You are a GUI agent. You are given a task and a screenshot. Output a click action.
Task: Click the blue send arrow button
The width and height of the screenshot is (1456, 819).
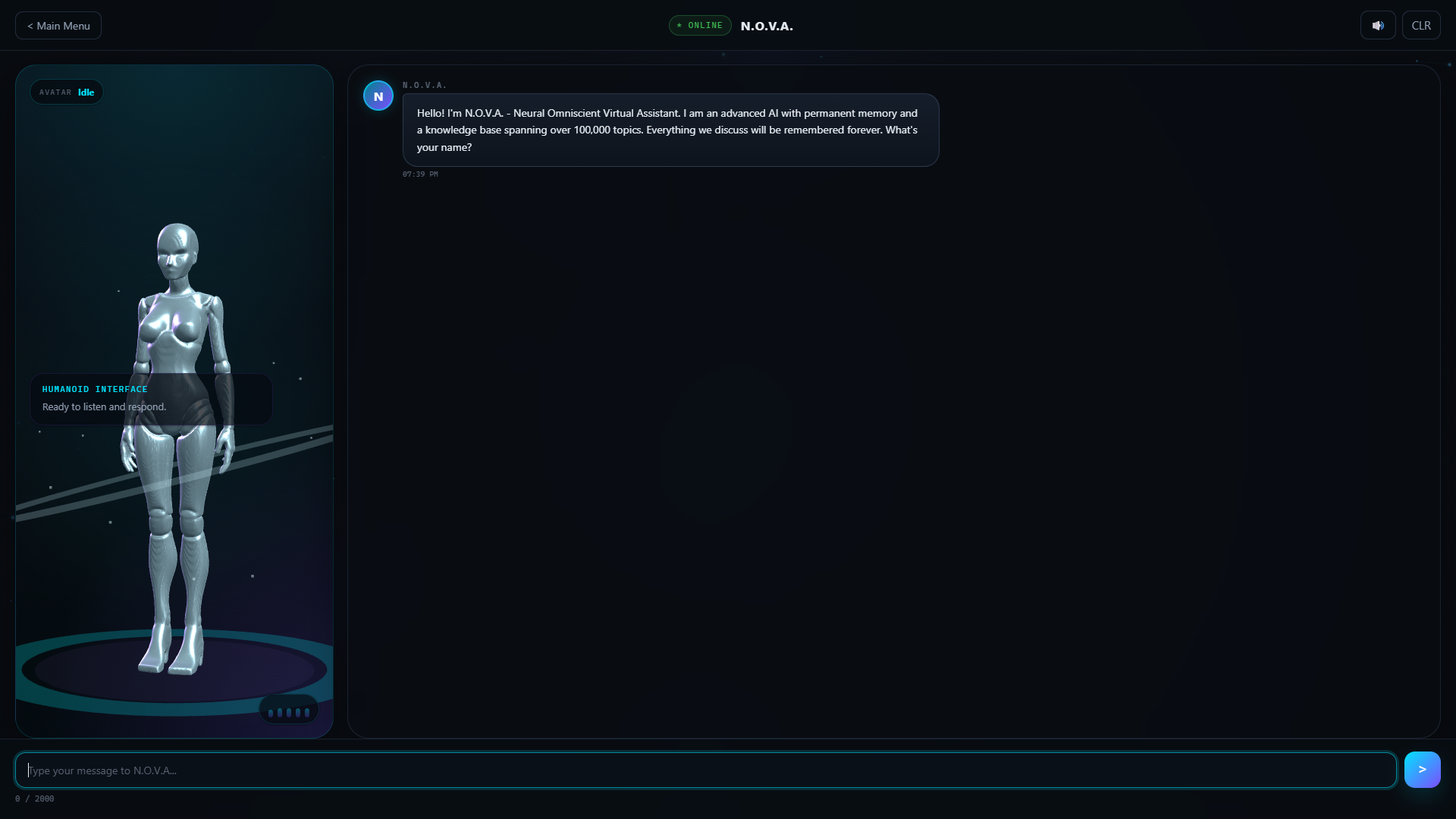[1422, 770]
